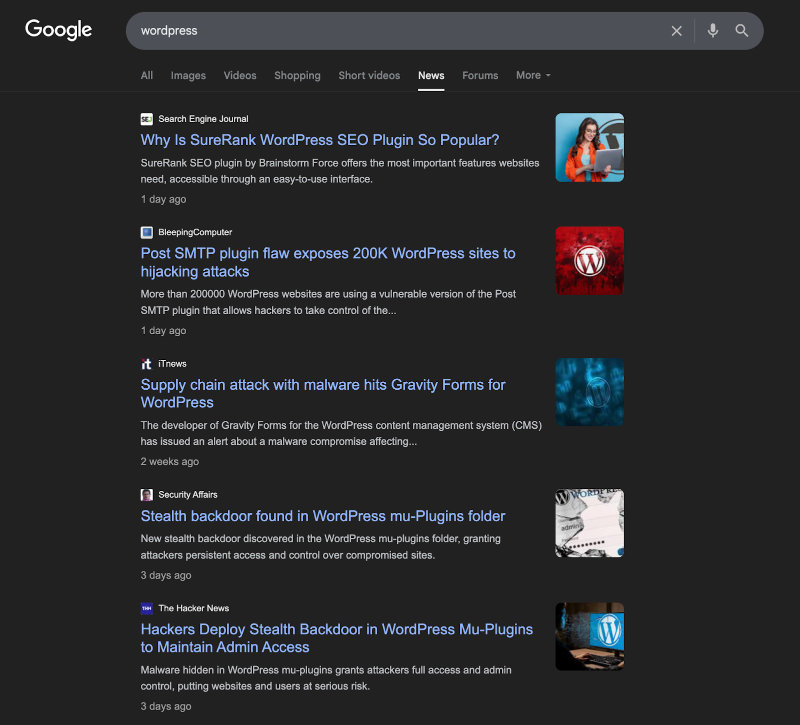Open the Gravity Forms supply chain attack article
The image size is (800, 725).
tap(323, 393)
